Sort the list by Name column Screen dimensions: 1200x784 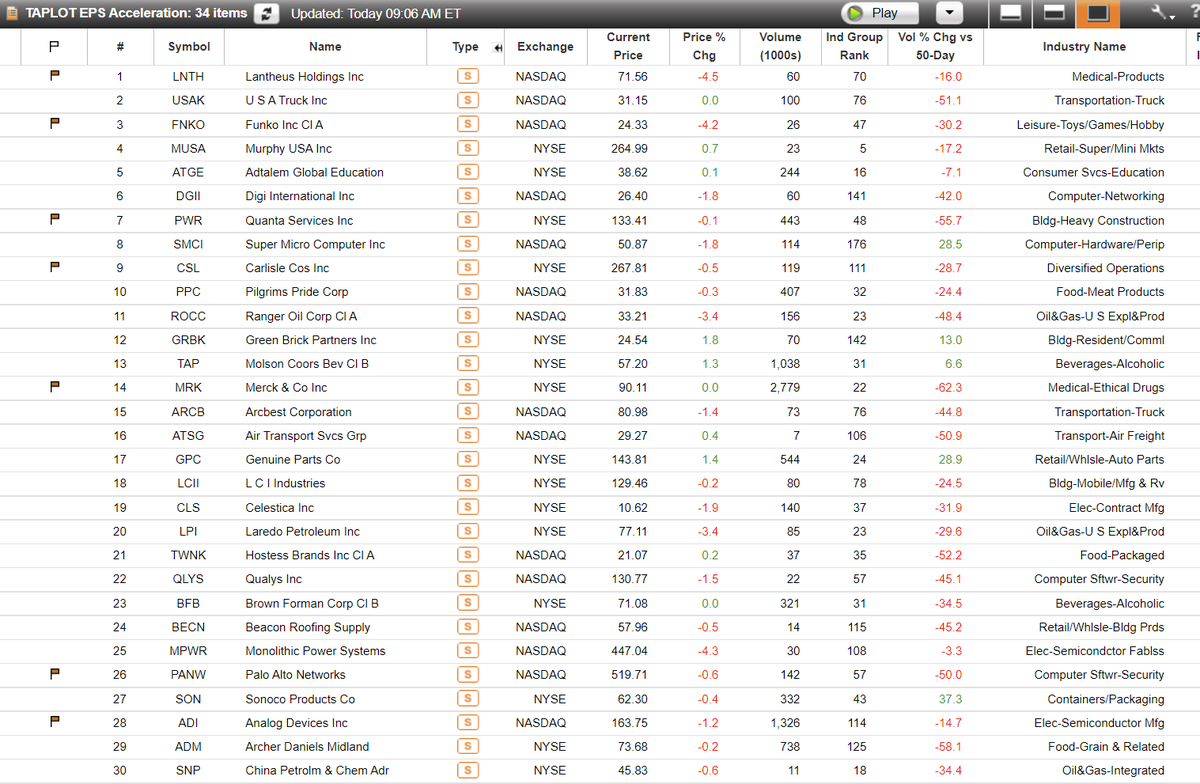325,47
